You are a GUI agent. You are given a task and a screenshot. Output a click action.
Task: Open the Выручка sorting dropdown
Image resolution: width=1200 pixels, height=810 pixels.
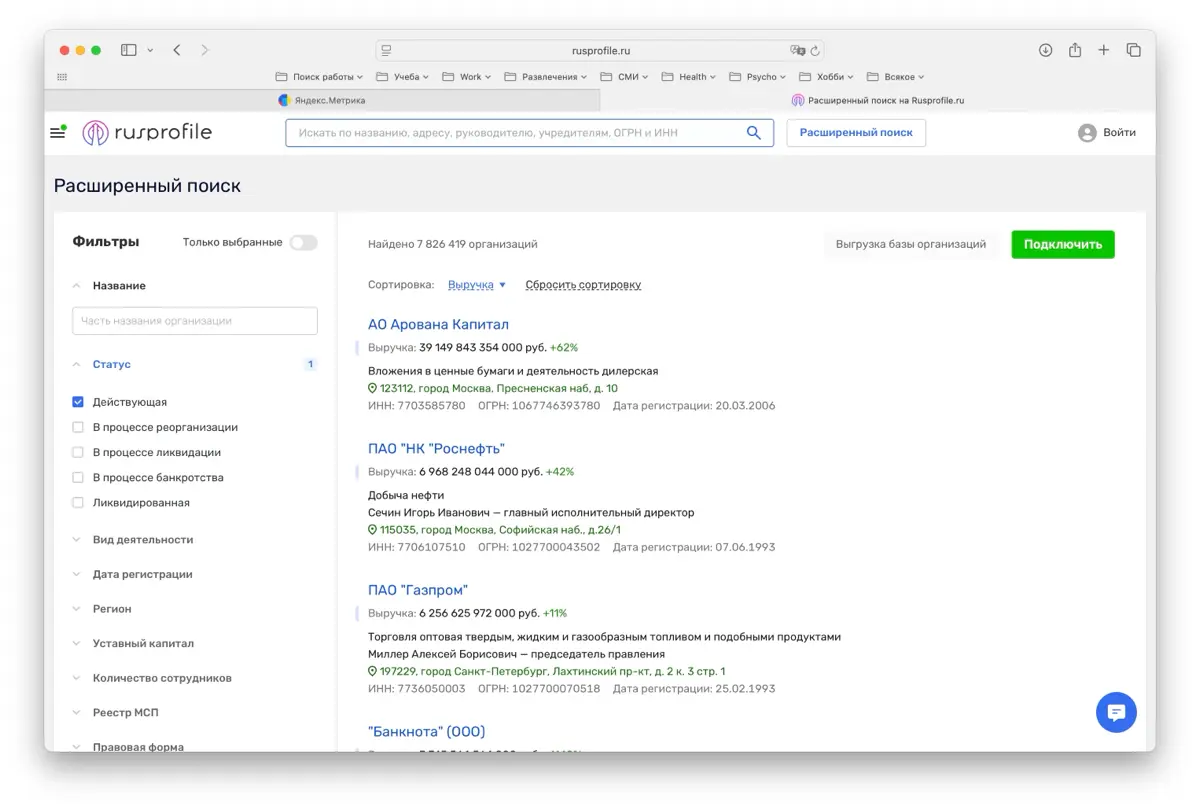(477, 285)
